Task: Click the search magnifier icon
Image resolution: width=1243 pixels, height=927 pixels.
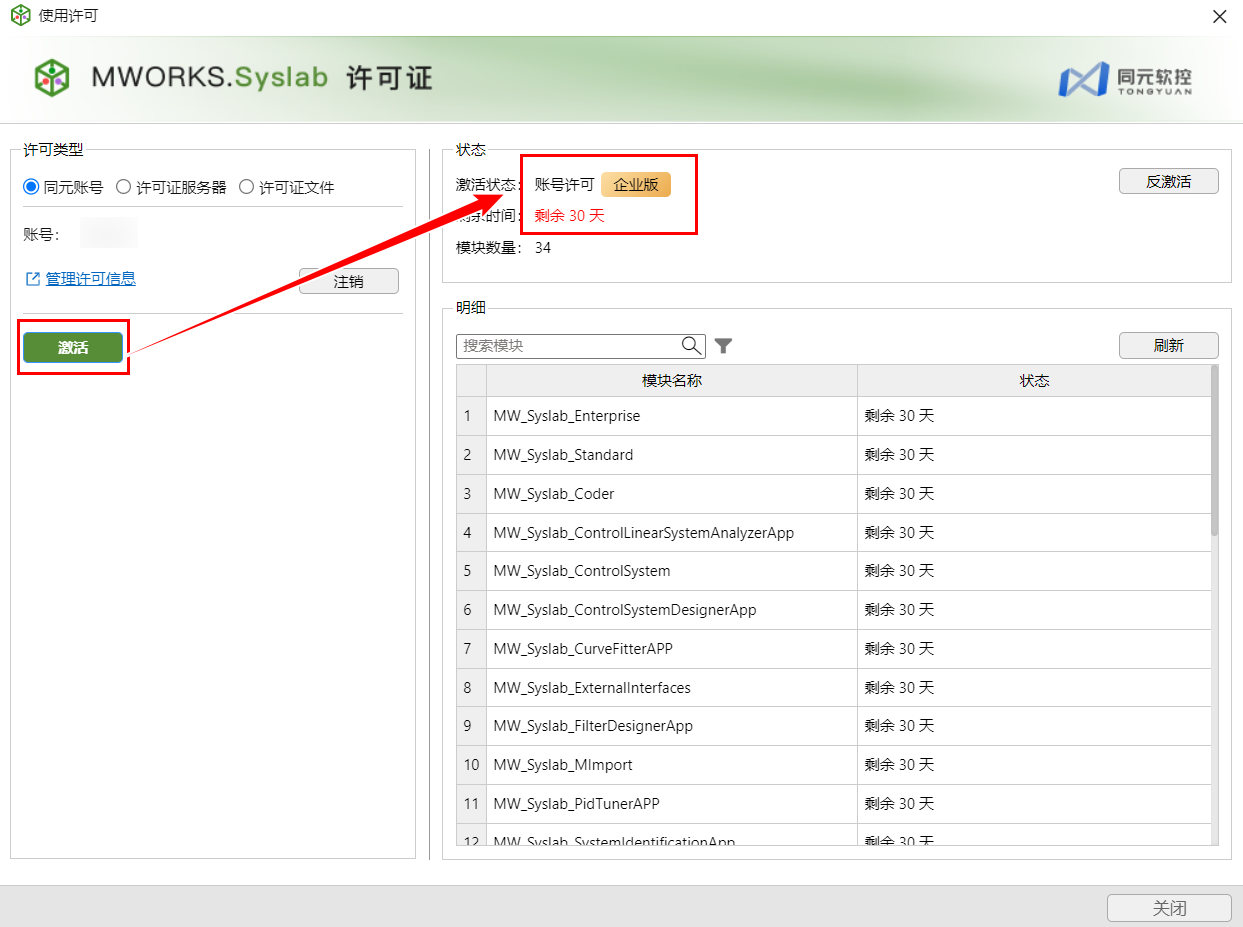Action: tap(691, 346)
